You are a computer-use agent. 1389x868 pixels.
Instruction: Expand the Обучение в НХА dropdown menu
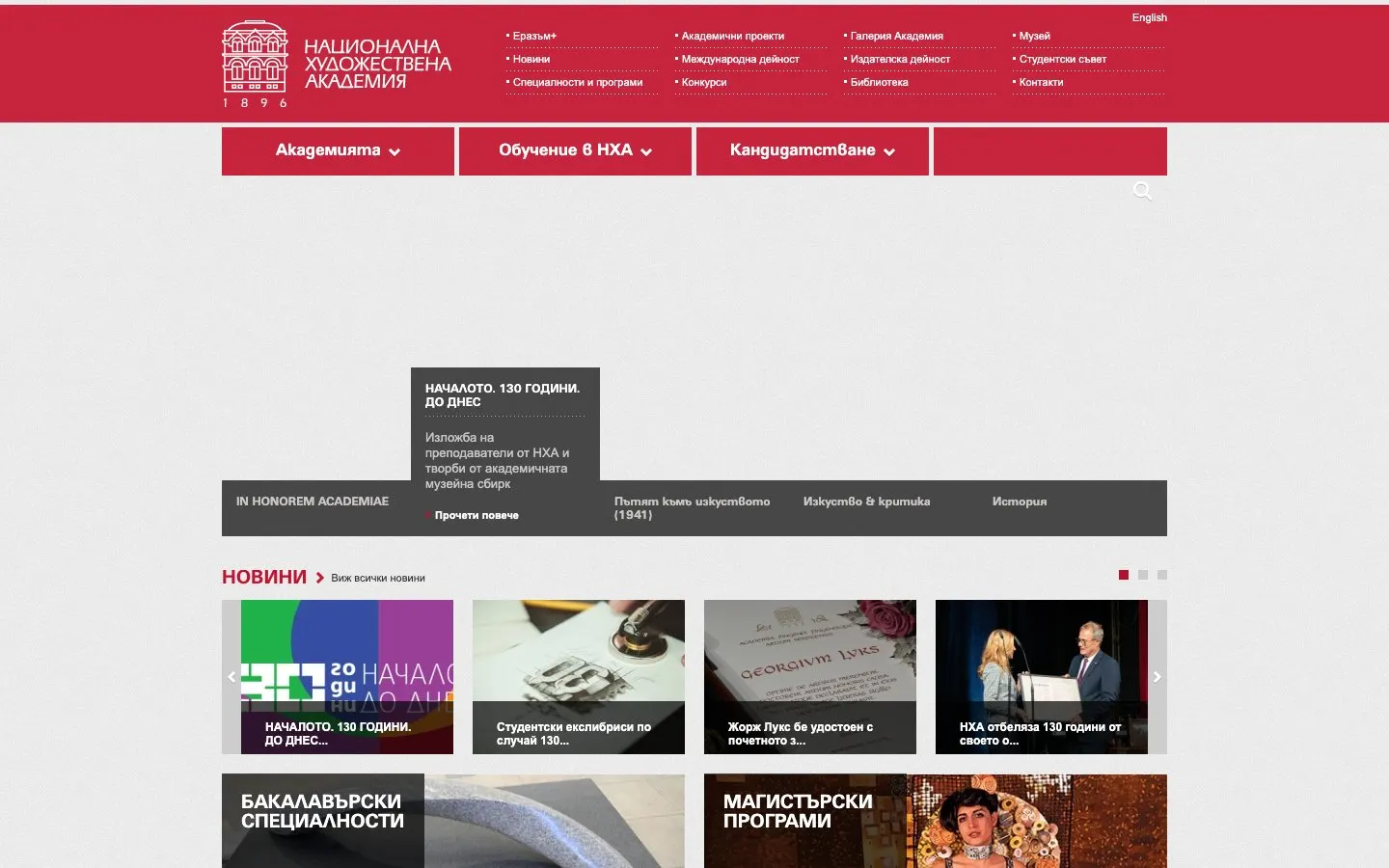point(575,151)
